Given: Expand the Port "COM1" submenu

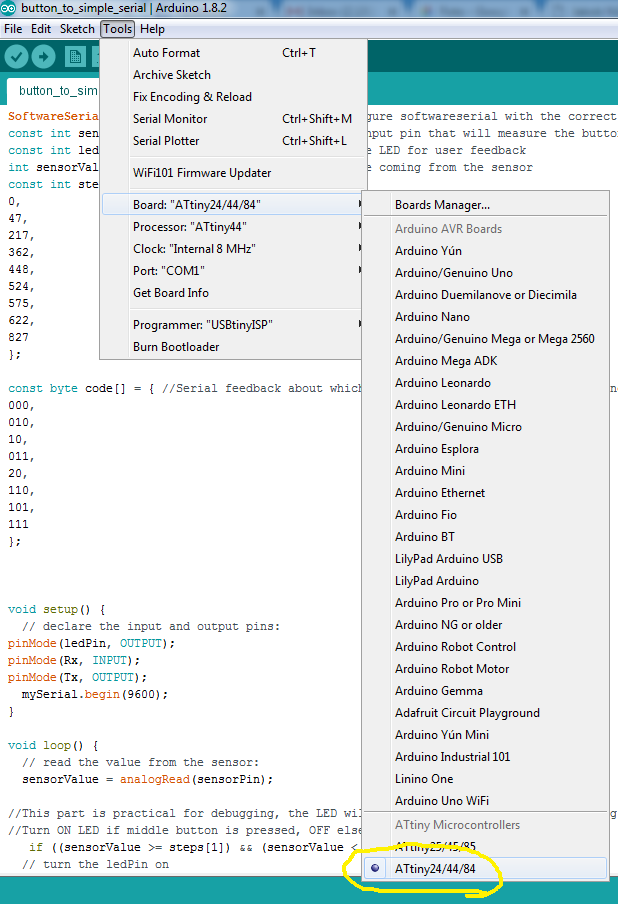Looking at the screenshot, I should coord(231,270).
